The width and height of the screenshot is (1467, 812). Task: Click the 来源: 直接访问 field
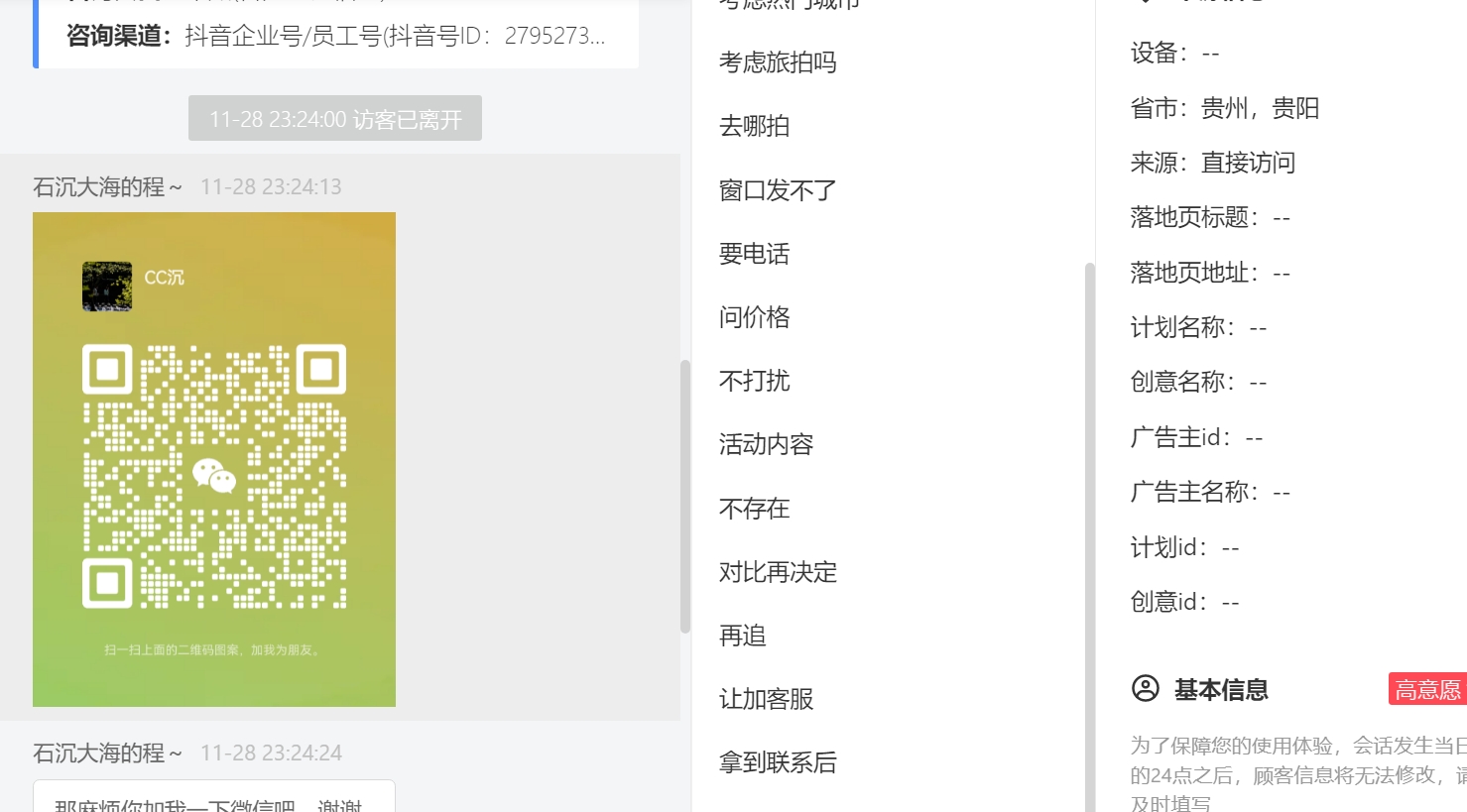coord(1213,163)
